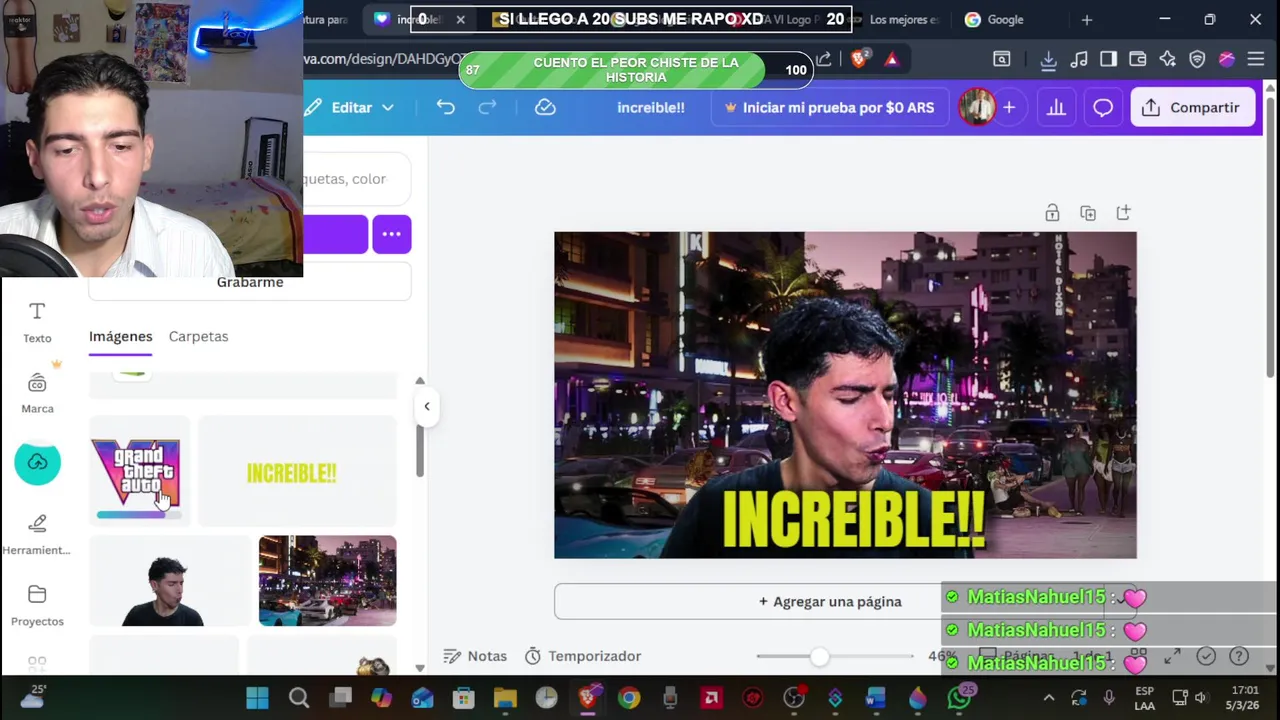Open a new browser tab
The image size is (1280, 720).
tap(1087, 19)
